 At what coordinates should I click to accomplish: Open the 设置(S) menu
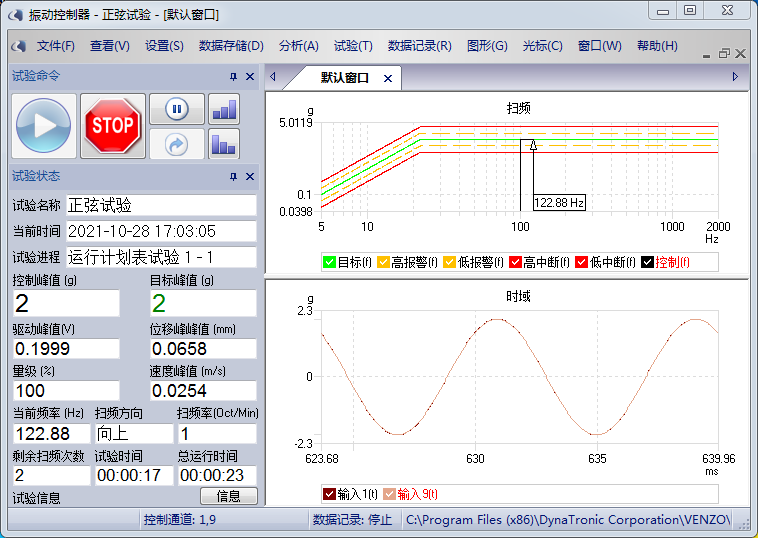click(164, 46)
